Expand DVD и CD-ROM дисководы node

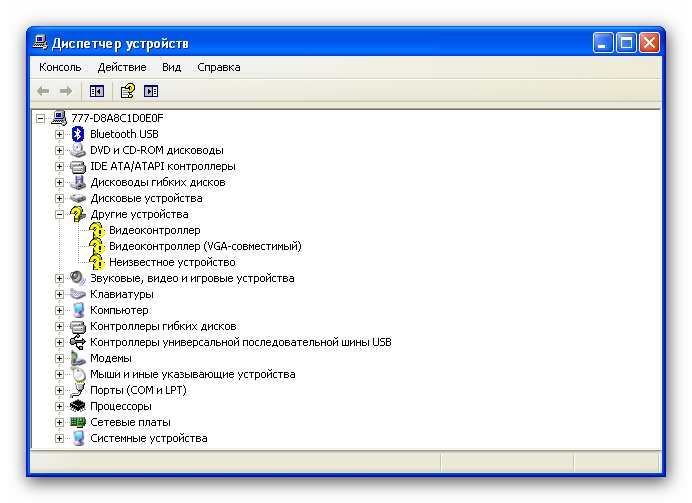59,150
